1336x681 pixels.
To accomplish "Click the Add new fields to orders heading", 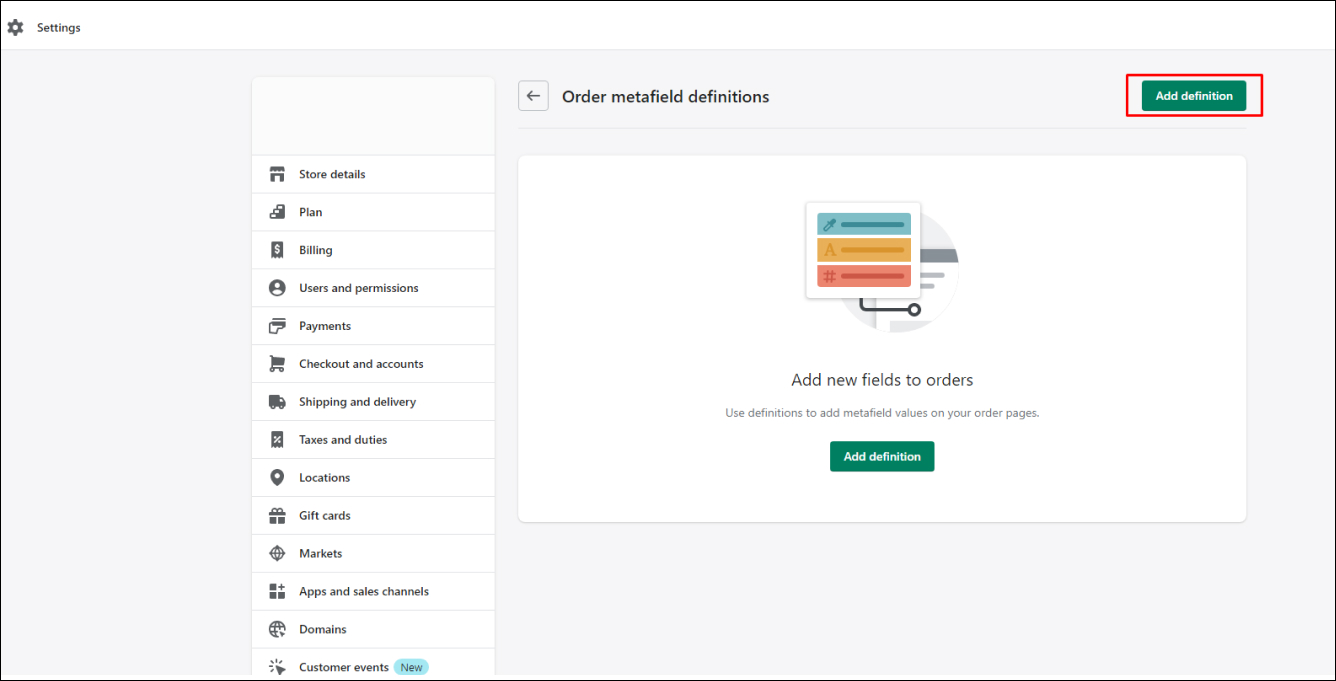I will (x=882, y=380).
